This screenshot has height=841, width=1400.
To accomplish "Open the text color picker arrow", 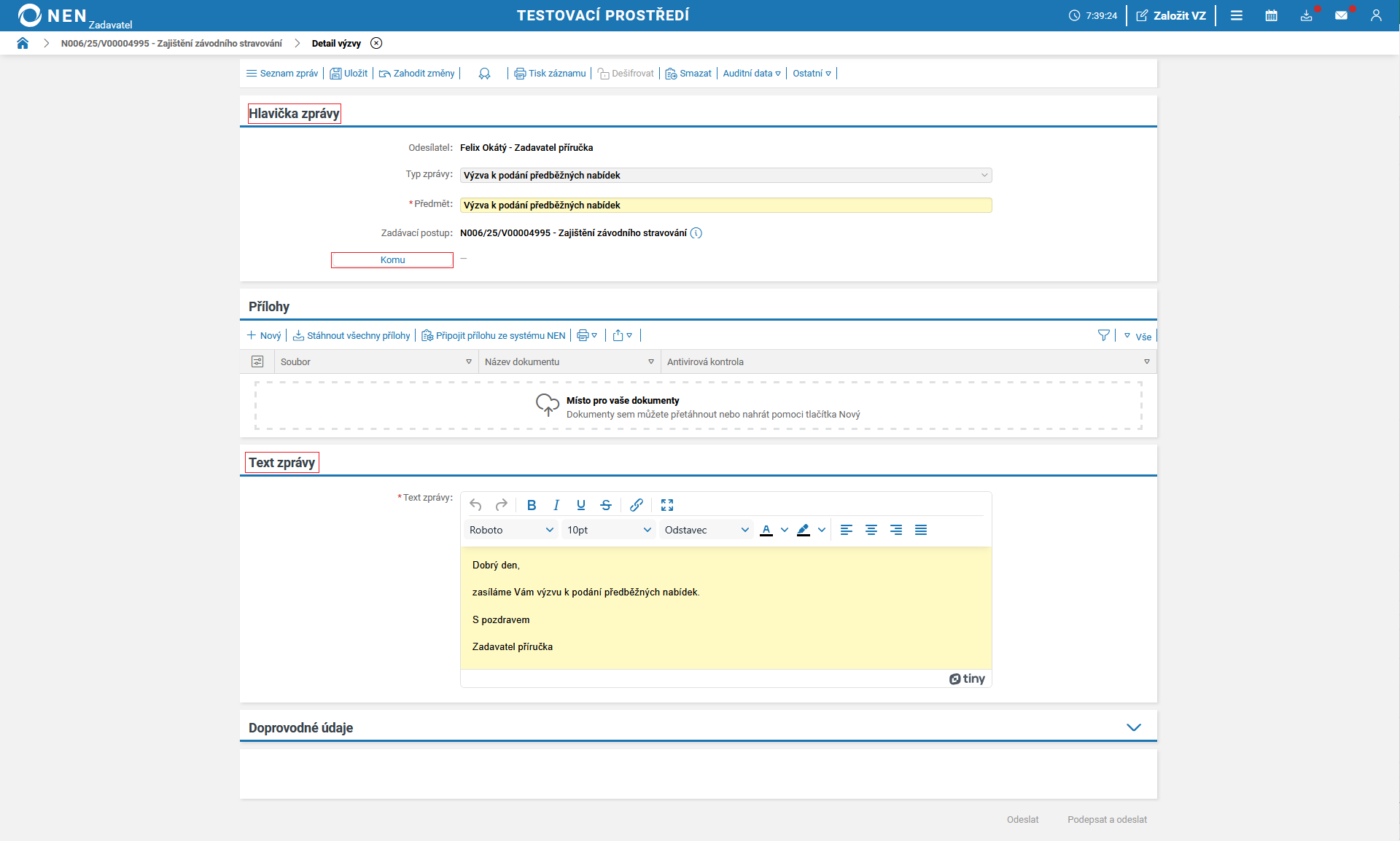I will click(x=785, y=530).
